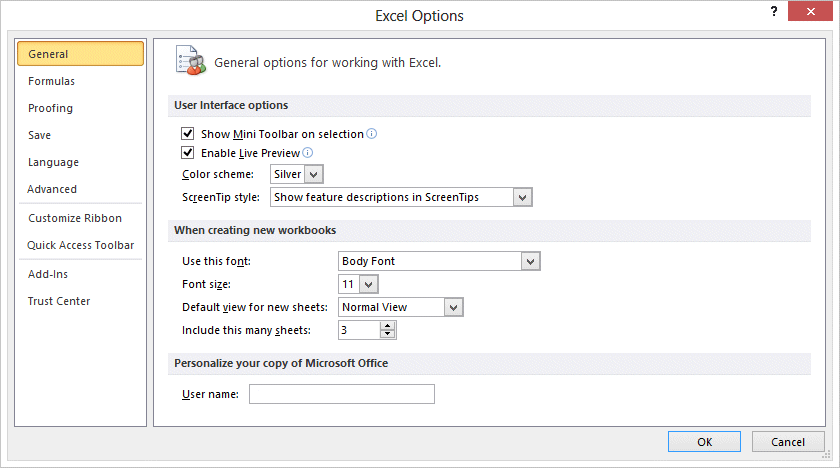Click the info icon beside Mini Toolbar option

[371, 134]
